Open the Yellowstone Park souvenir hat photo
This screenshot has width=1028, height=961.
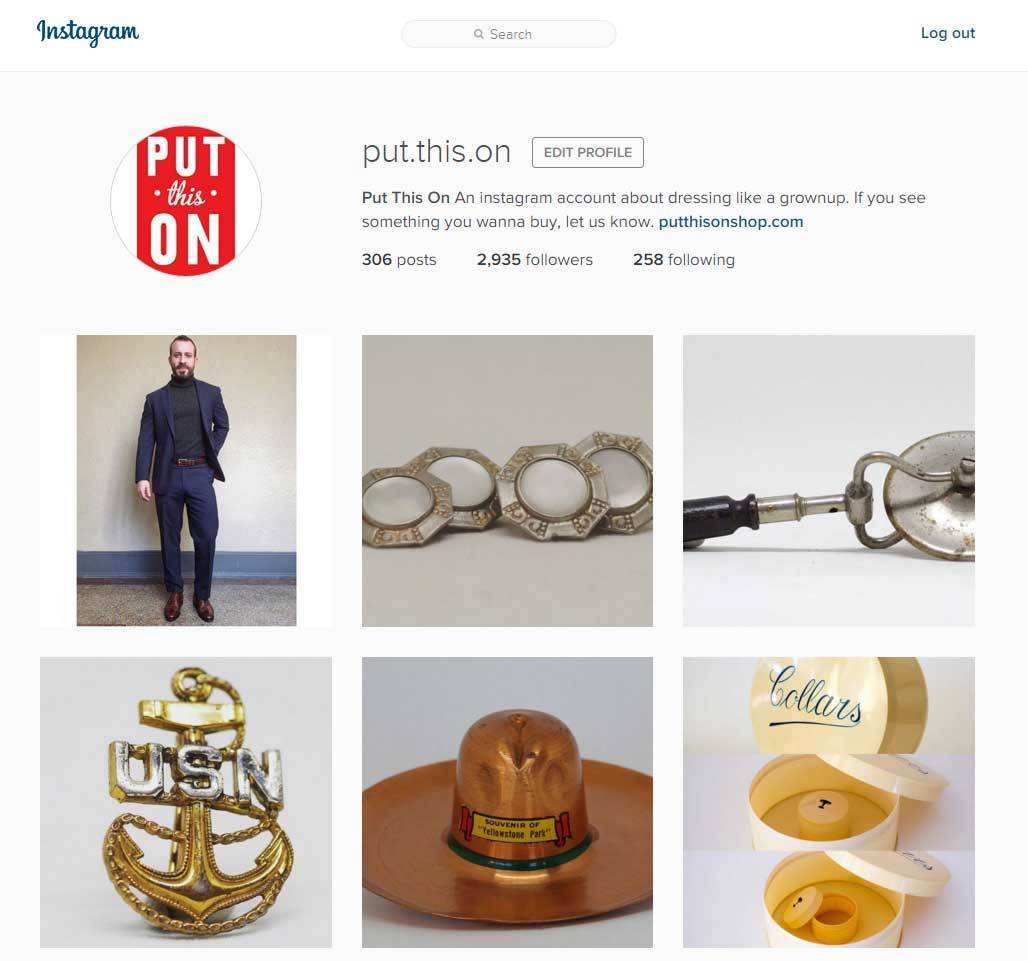pos(507,802)
